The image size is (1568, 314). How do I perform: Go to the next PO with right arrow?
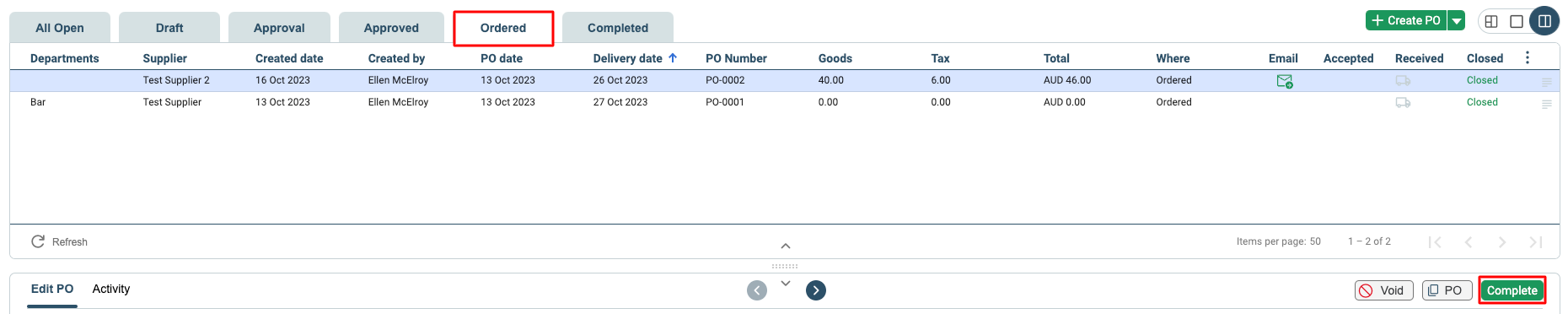816,290
